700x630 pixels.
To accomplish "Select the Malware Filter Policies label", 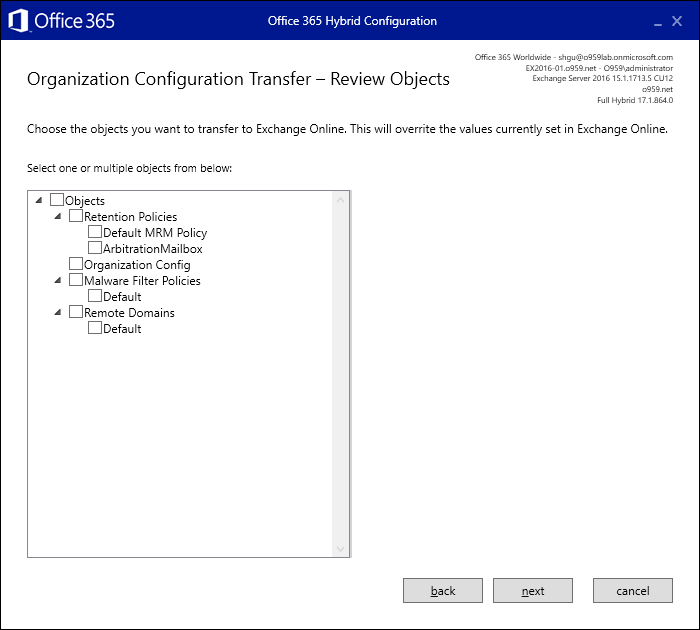I will [142, 281].
